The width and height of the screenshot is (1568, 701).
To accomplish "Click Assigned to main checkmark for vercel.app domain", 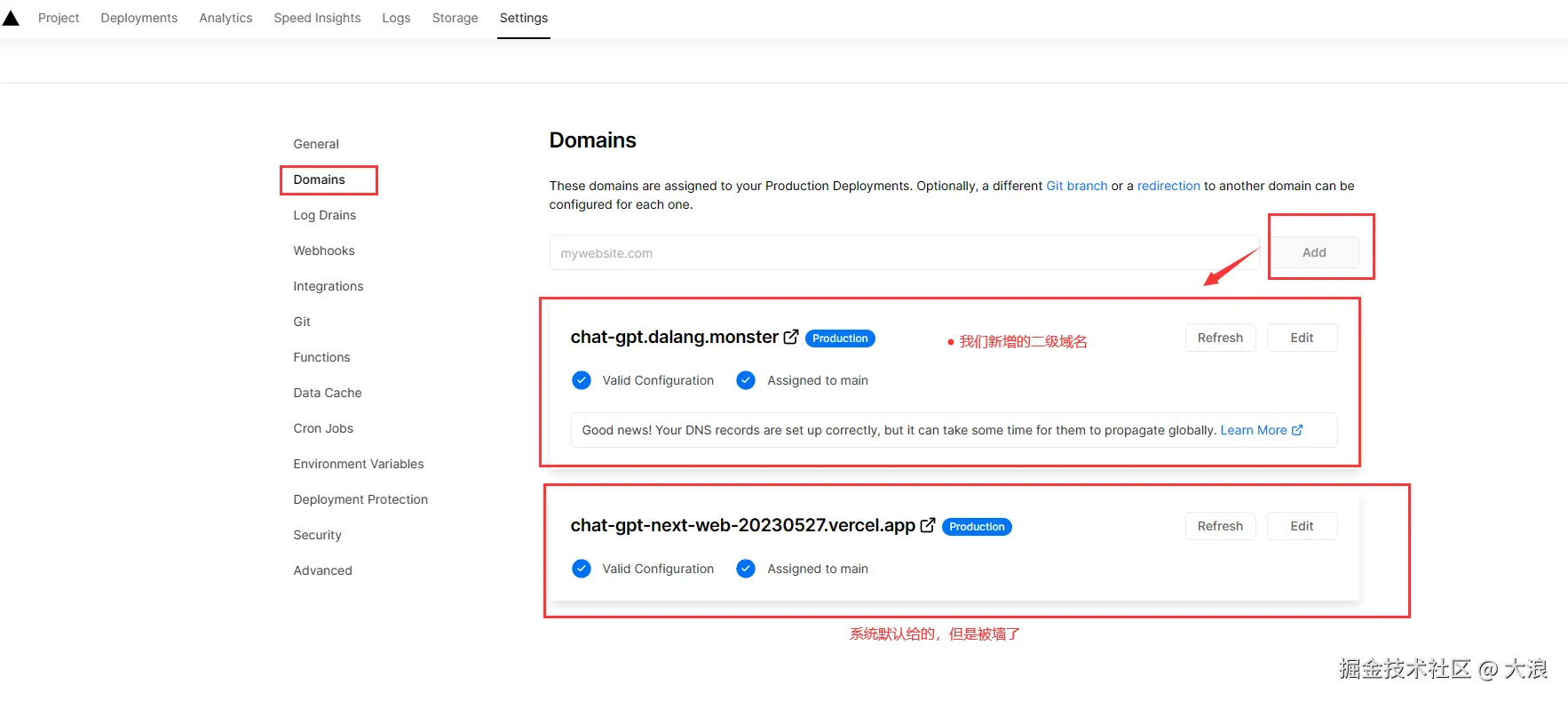I will [746, 569].
